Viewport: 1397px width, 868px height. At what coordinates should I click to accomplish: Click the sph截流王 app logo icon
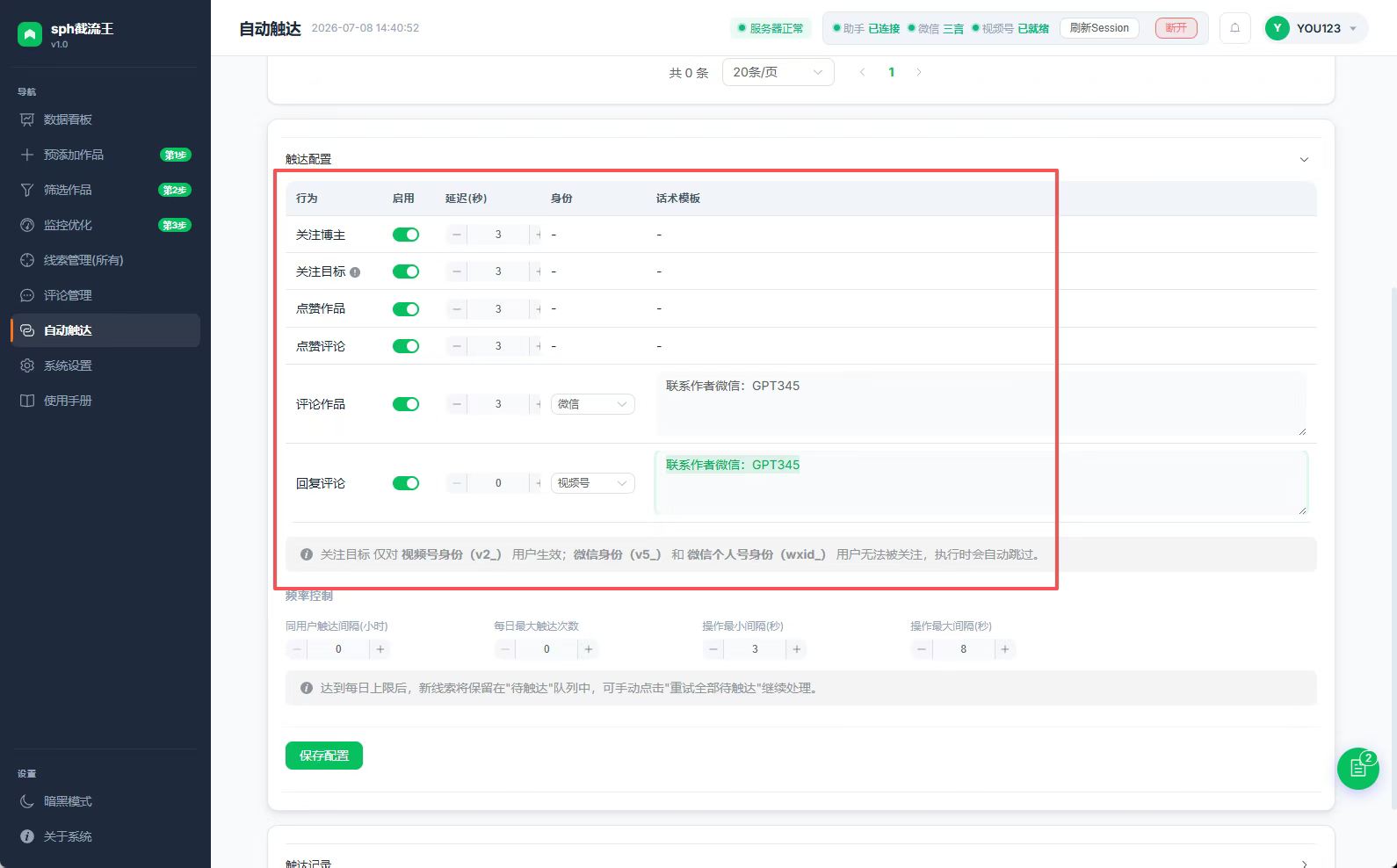(x=30, y=34)
